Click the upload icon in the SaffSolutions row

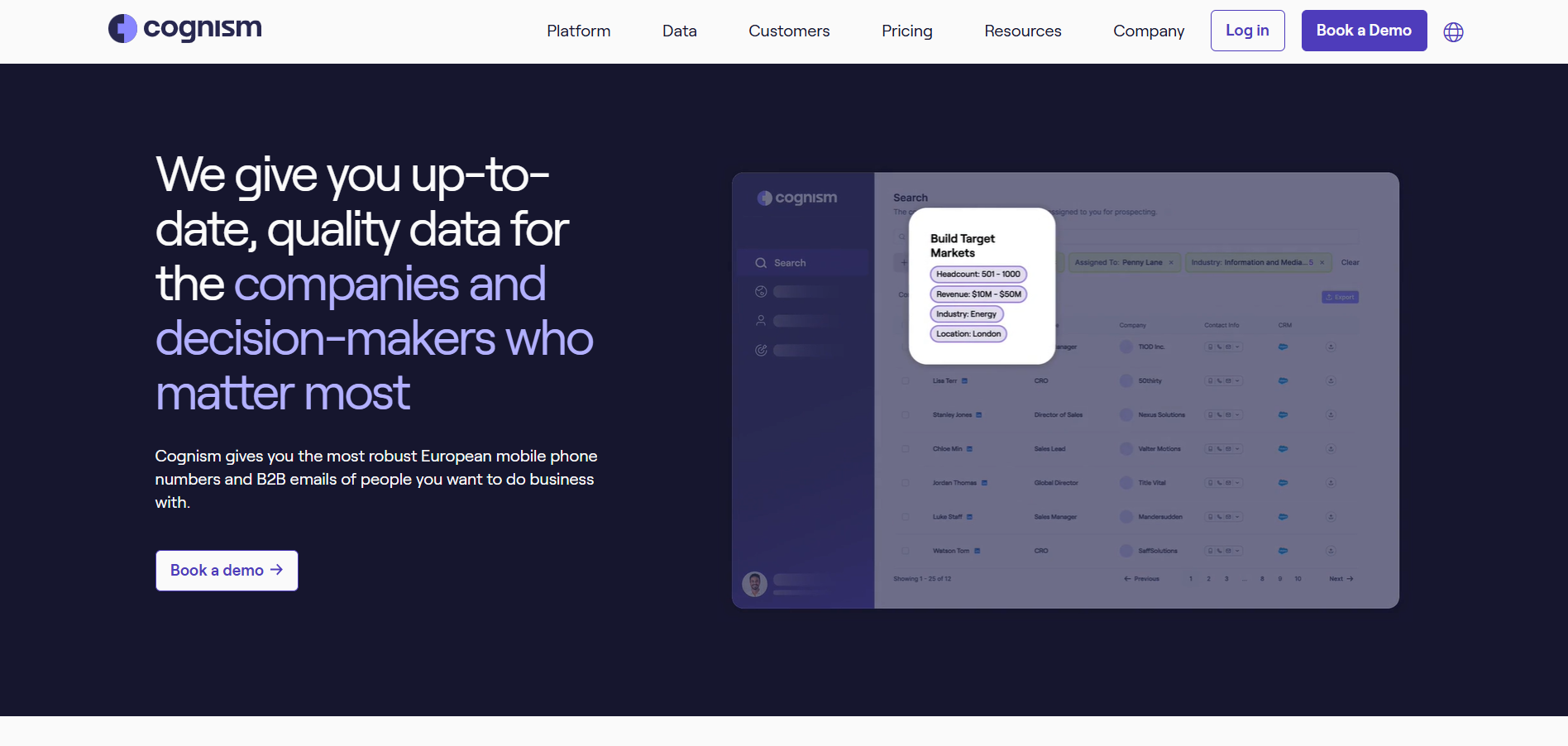[1331, 551]
